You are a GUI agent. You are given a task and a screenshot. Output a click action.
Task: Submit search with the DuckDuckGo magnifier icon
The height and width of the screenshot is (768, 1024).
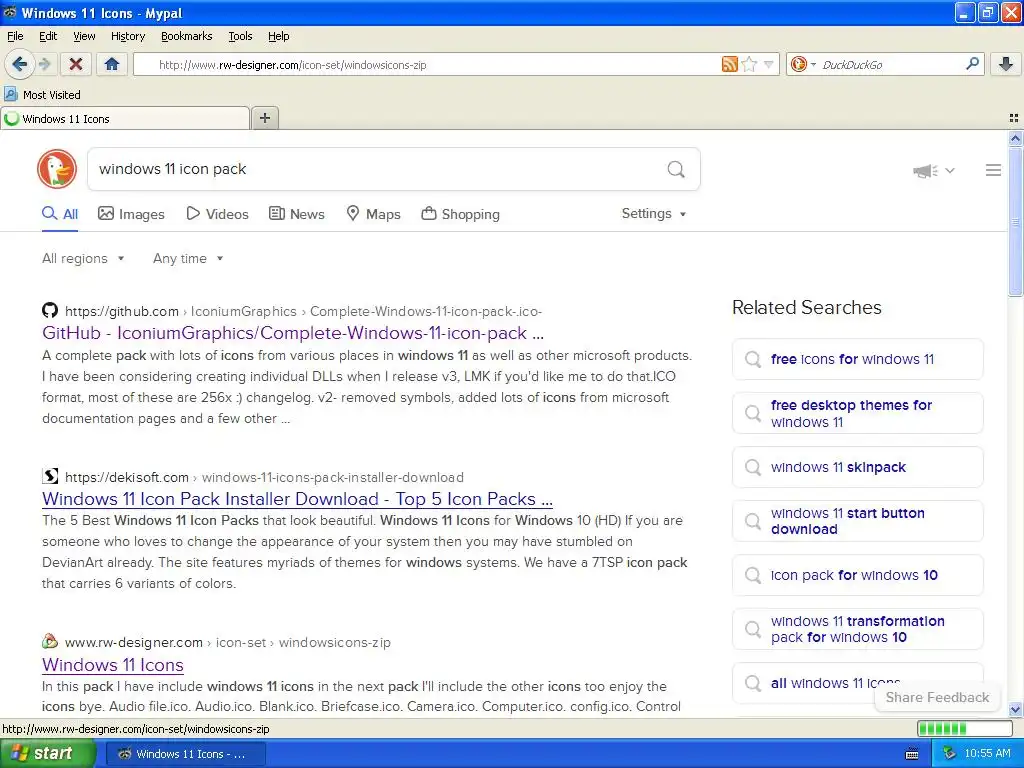pos(676,169)
